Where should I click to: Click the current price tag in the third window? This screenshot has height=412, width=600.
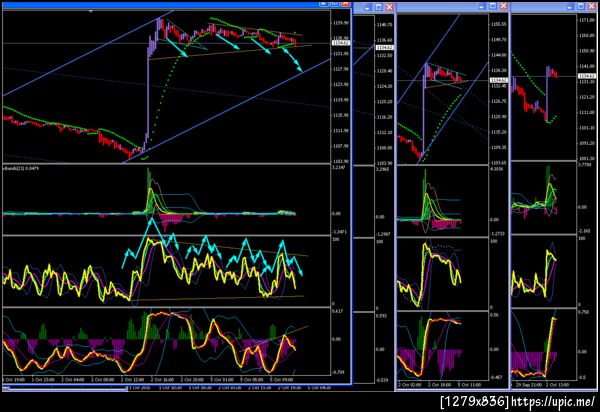coord(499,80)
